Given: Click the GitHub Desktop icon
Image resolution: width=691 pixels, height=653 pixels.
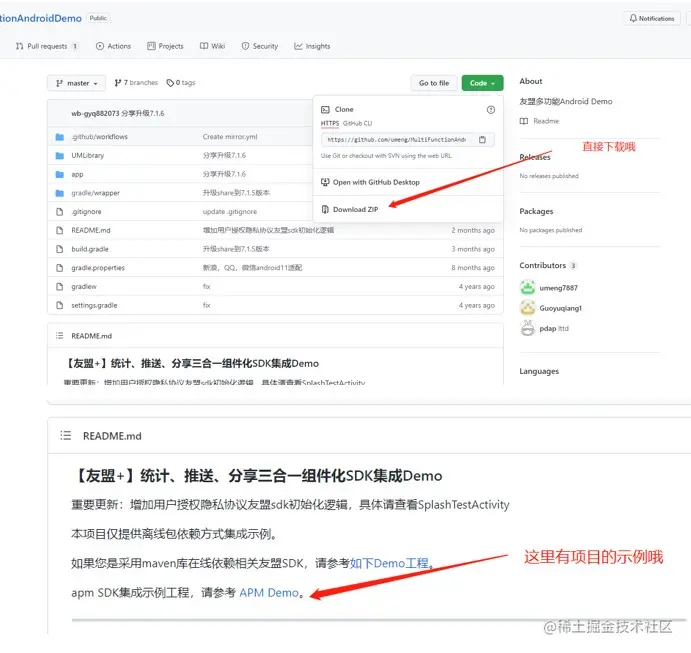Looking at the screenshot, I should pos(325,182).
